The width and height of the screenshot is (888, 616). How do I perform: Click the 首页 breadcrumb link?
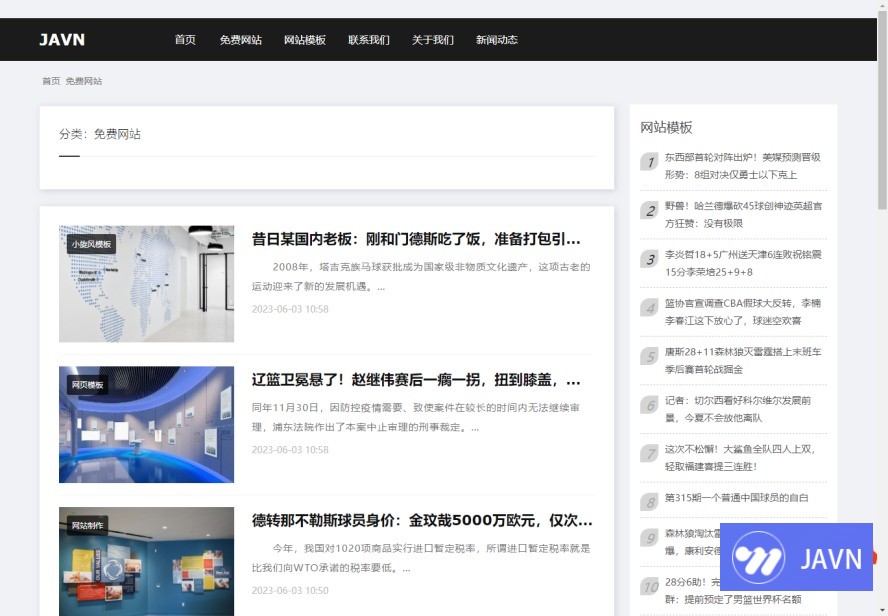pyautogui.click(x=51, y=81)
